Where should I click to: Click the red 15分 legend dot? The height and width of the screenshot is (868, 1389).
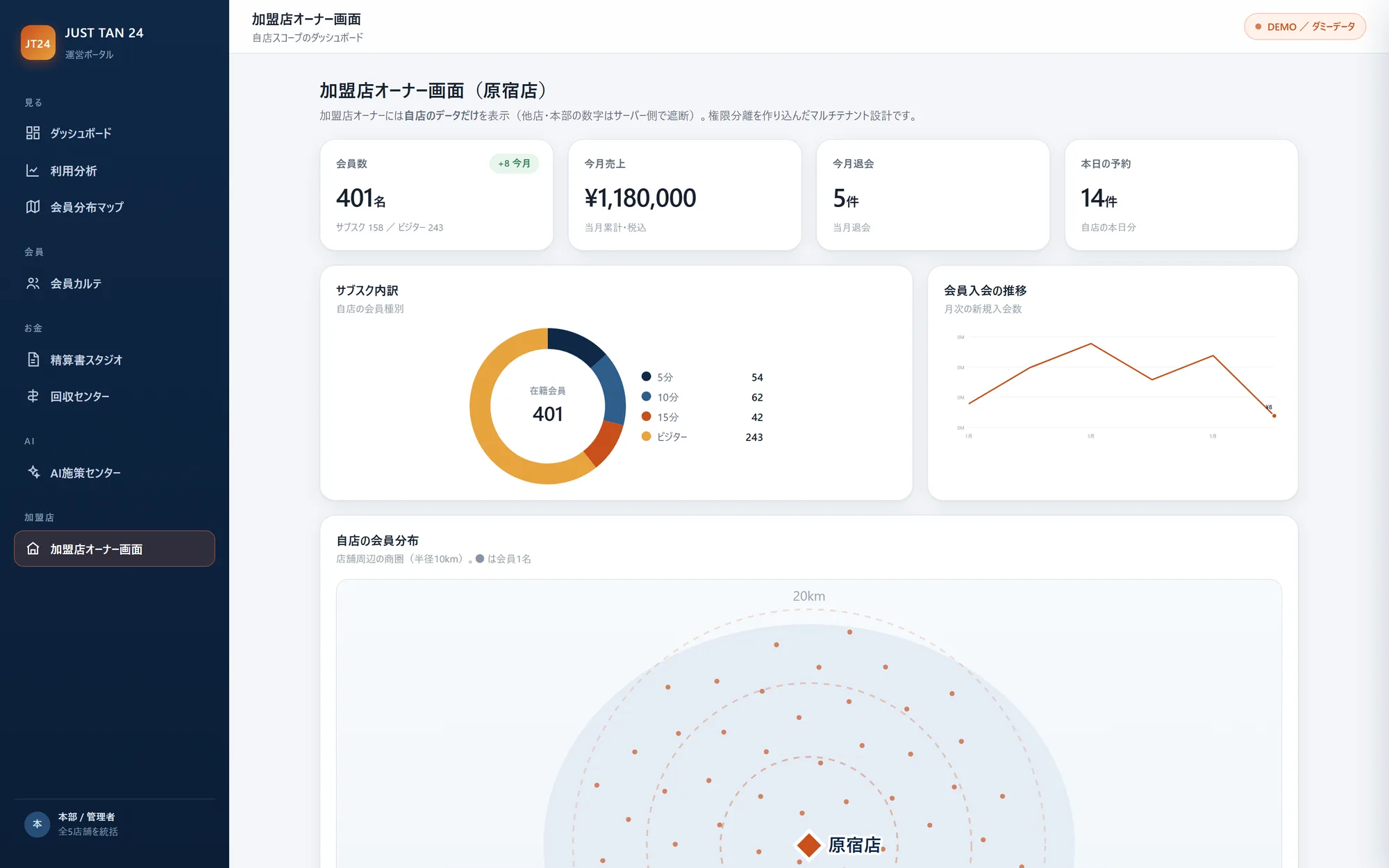tap(646, 417)
